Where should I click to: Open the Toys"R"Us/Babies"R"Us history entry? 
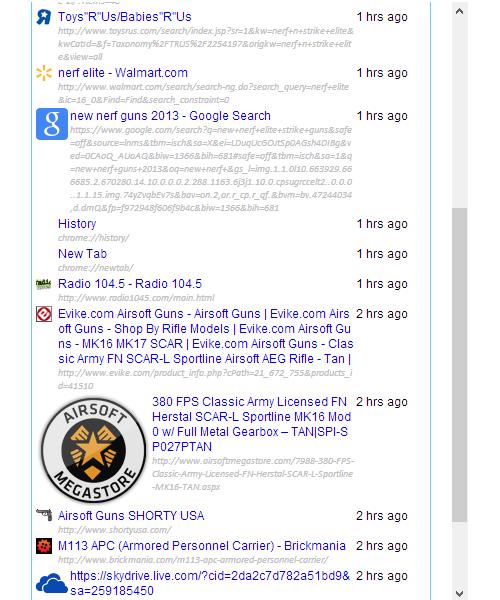[x=125, y=17]
